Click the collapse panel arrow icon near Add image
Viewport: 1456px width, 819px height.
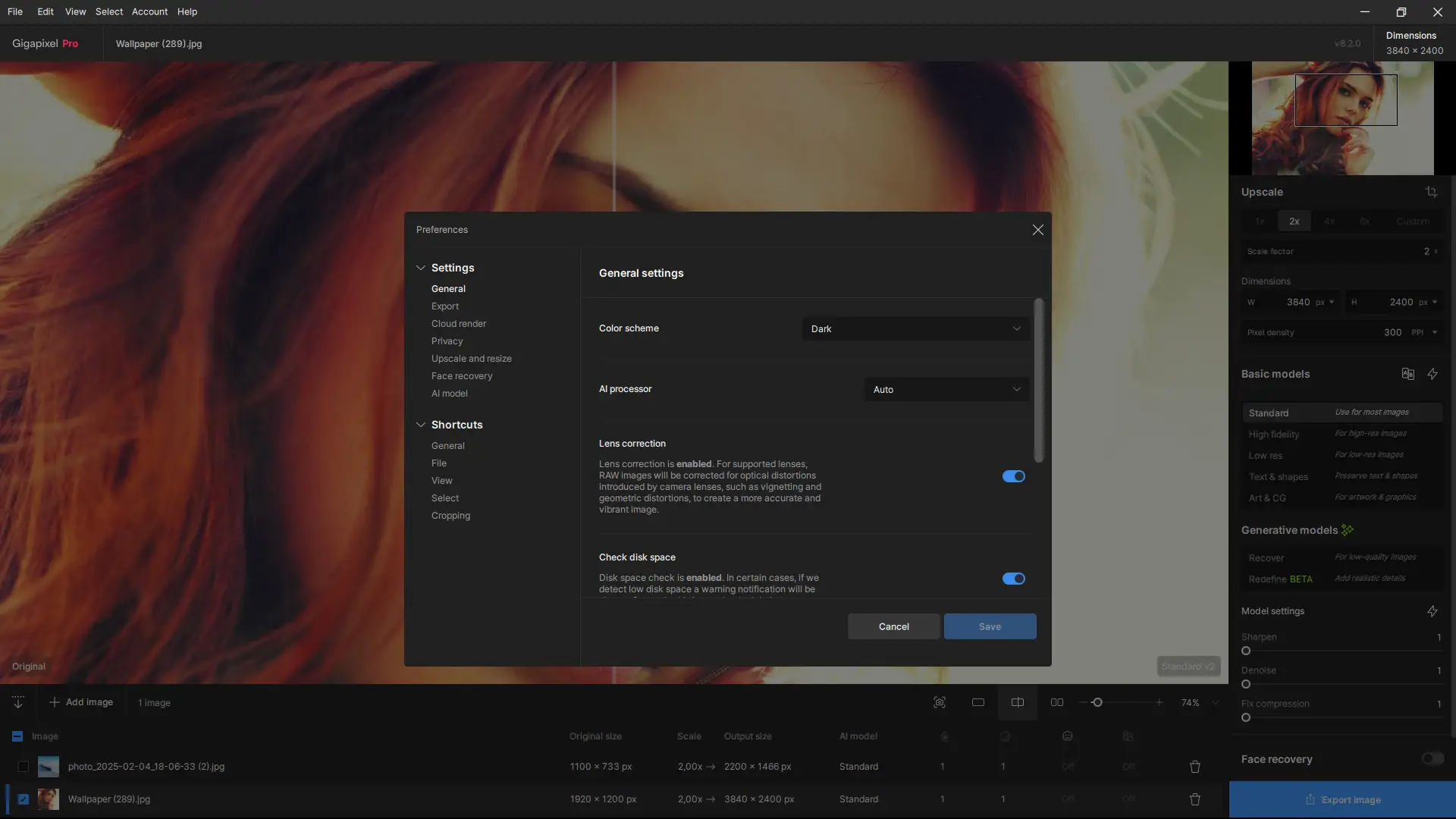18,702
